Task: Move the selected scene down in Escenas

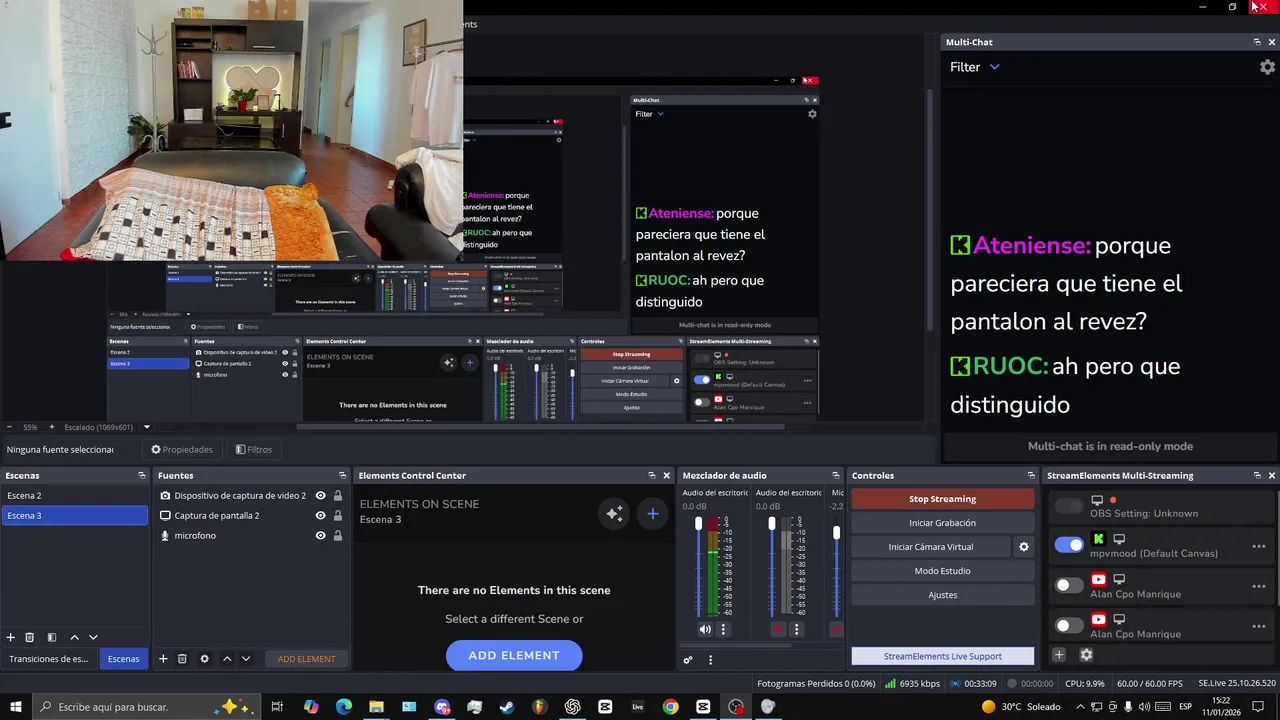Action: (93, 637)
